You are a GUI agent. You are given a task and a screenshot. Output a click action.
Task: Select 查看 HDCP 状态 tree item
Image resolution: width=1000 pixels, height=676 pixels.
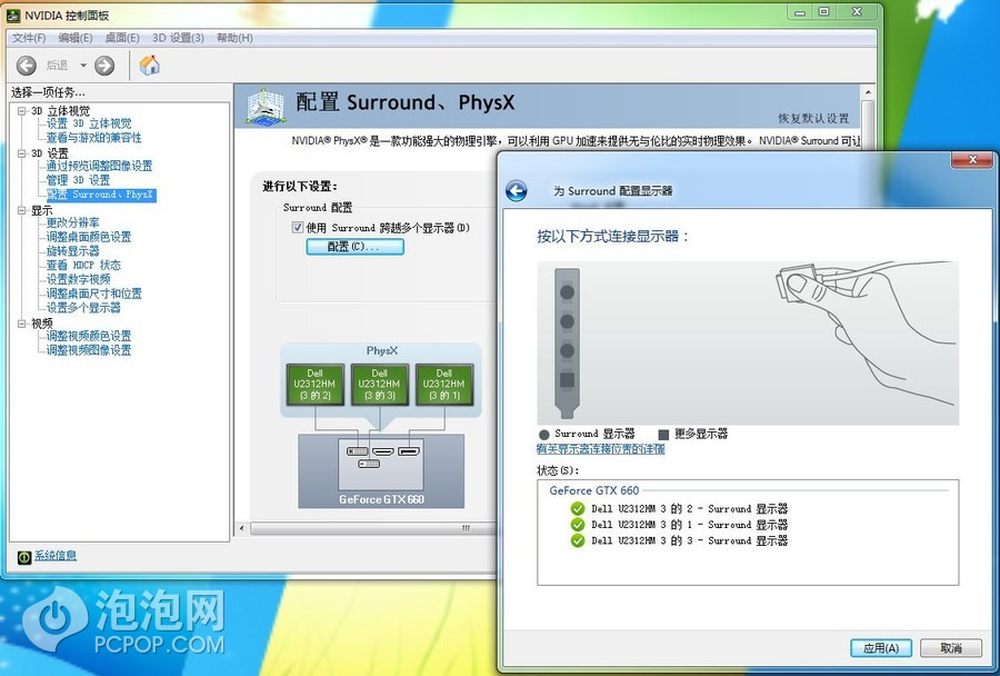(x=83, y=265)
